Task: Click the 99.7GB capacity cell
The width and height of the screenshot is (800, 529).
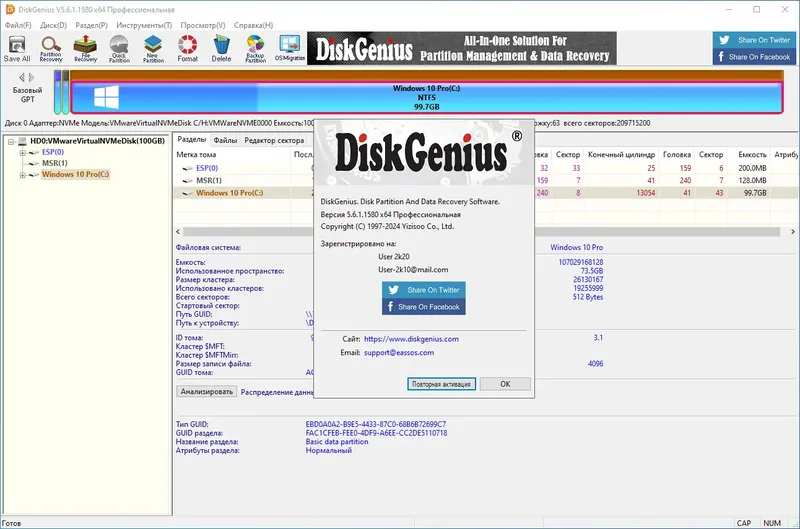Action: pos(755,193)
